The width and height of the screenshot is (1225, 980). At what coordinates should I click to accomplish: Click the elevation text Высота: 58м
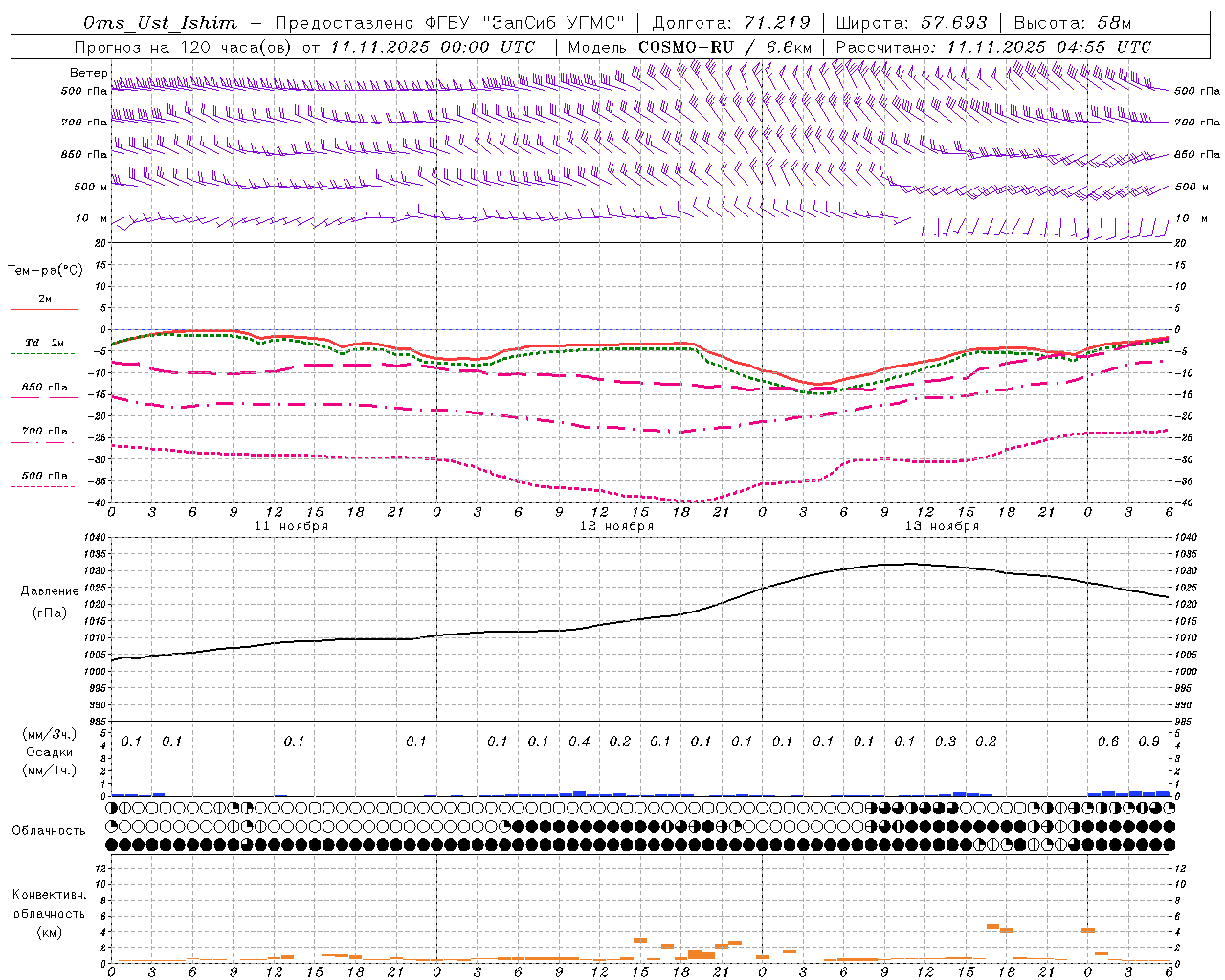click(x=1073, y=23)
